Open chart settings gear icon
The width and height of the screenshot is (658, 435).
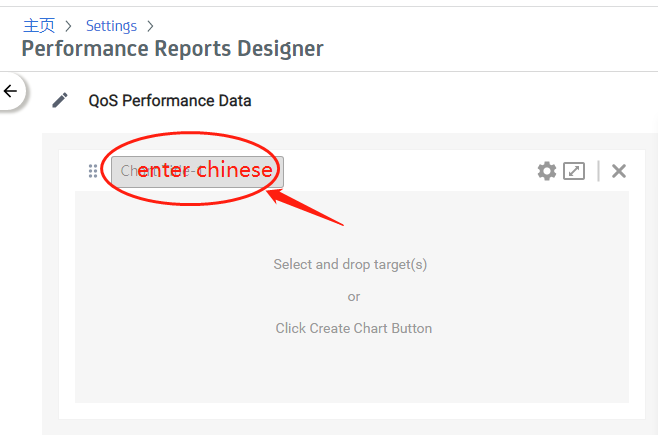[x=546, y=171]
